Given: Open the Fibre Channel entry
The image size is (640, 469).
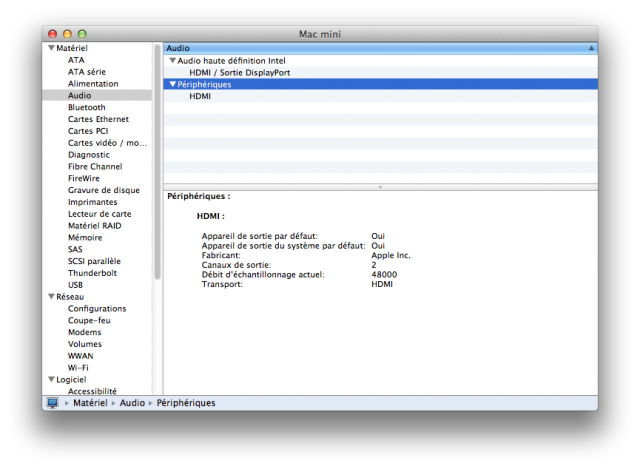Looking at the screenshot, I should coord(95,167).
